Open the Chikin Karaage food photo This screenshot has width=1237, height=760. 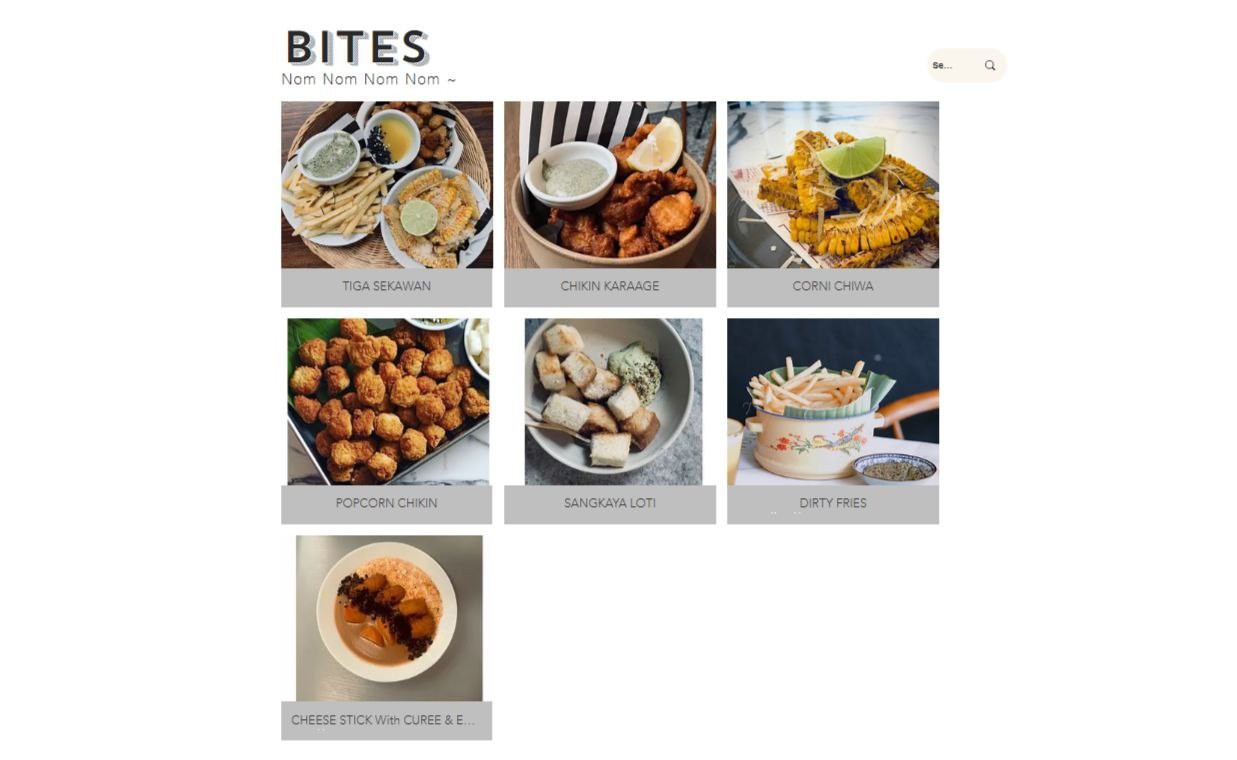tap(610, 185)
